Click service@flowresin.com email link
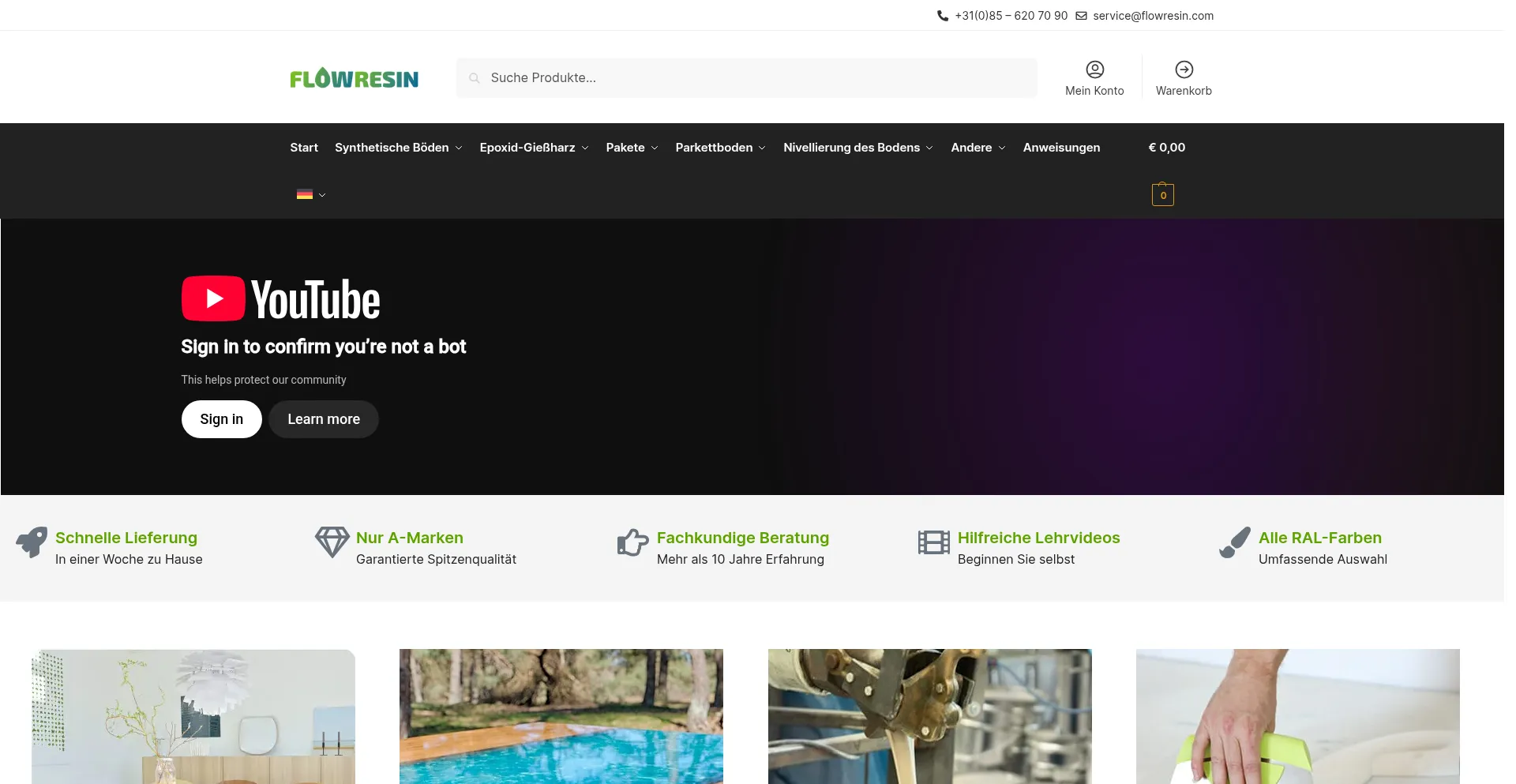1516x784 pixels. click(1153, 16)
